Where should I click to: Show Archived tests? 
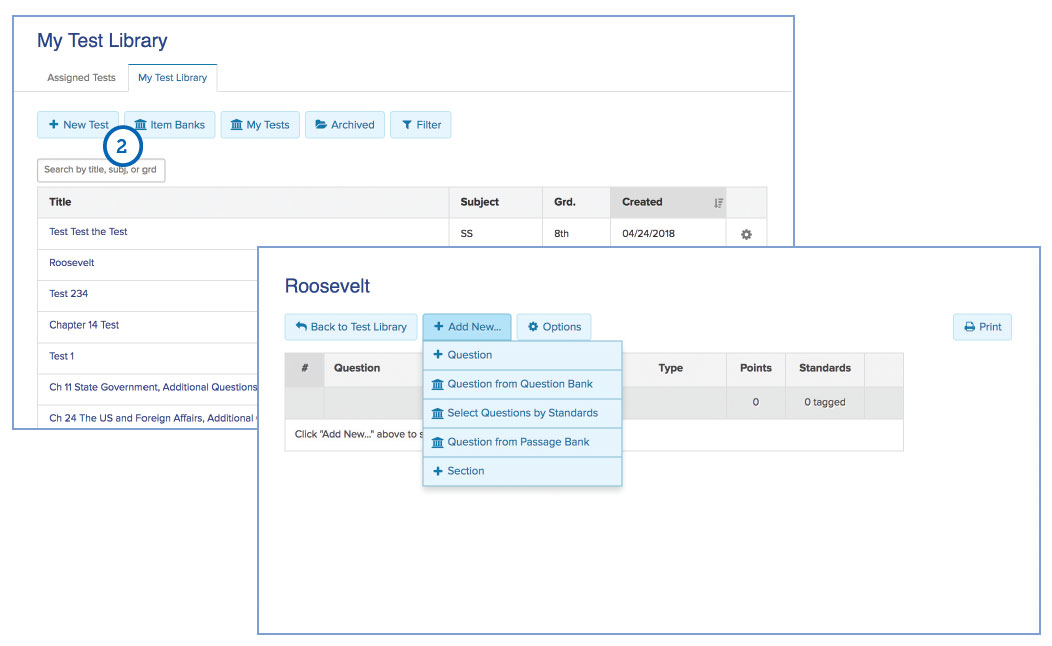click(345, 125)
